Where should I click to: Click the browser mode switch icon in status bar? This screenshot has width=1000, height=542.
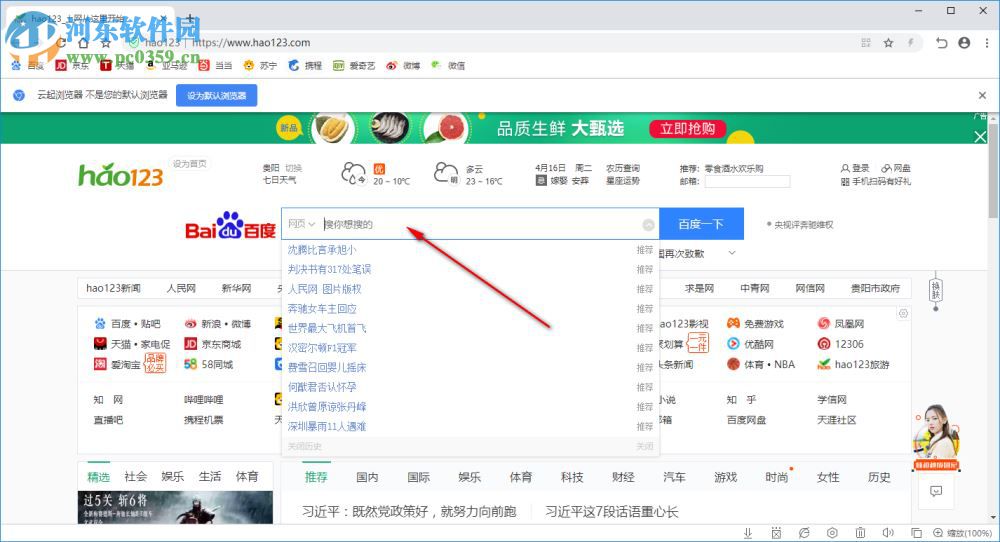tap(804, 532)
